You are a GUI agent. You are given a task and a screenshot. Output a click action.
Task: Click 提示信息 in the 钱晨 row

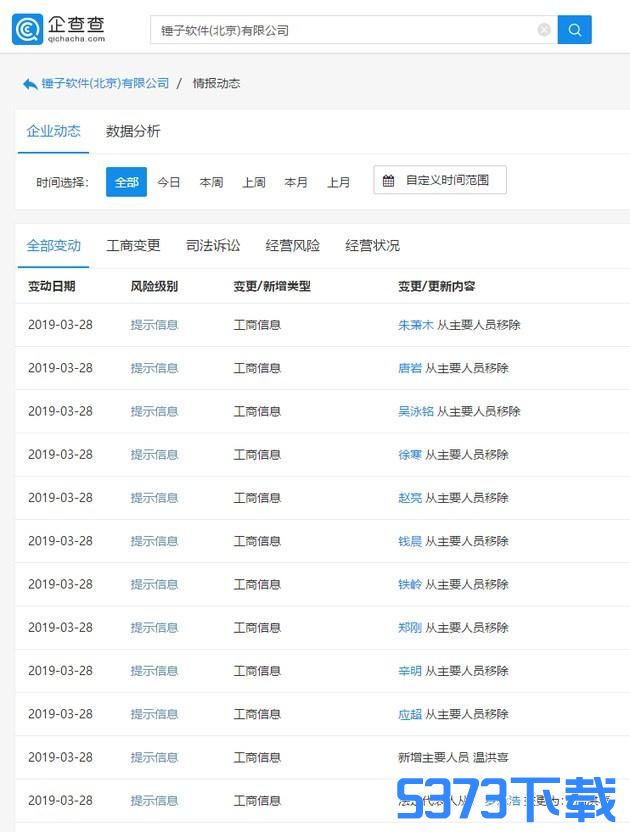[x=154, y=541]
